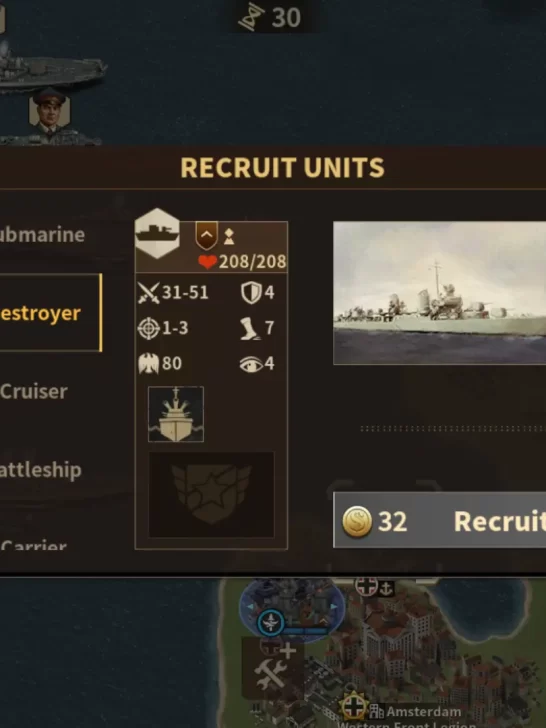Open the warship skill icon tile
The height and width of the screenshot is (728, 546).
pos(176,414)
